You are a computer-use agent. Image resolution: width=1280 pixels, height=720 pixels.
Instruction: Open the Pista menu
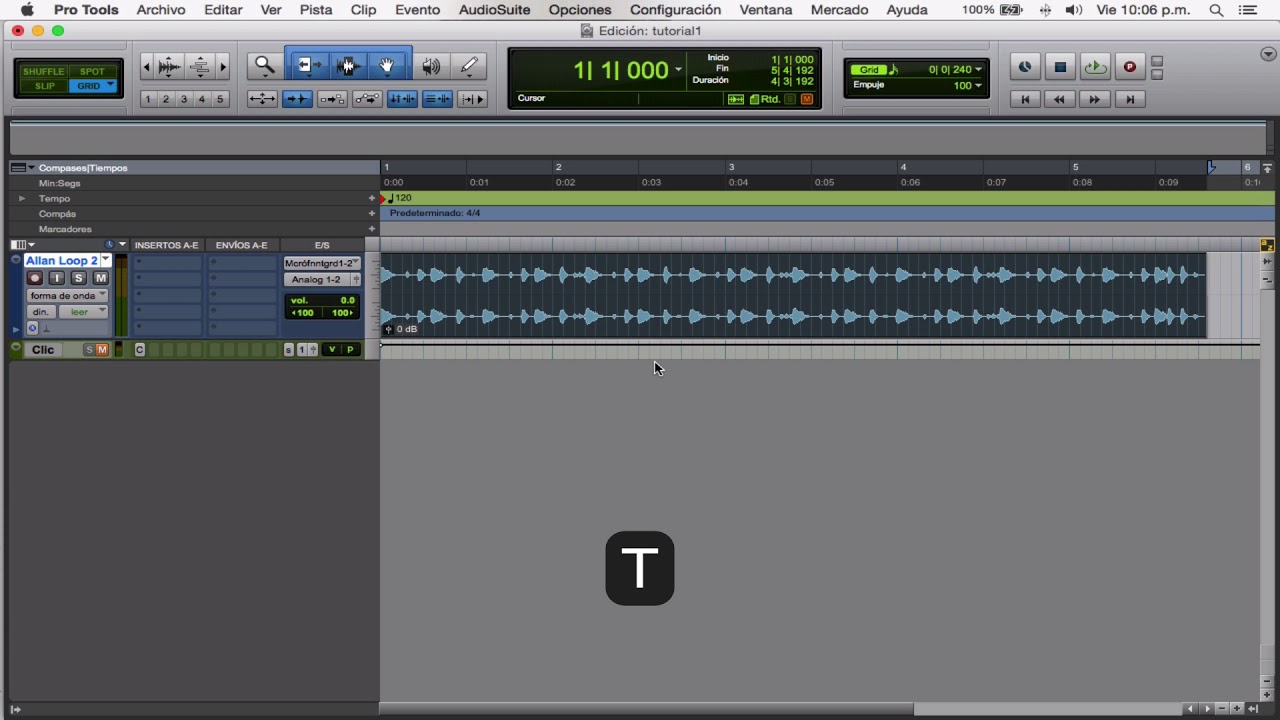316,10
